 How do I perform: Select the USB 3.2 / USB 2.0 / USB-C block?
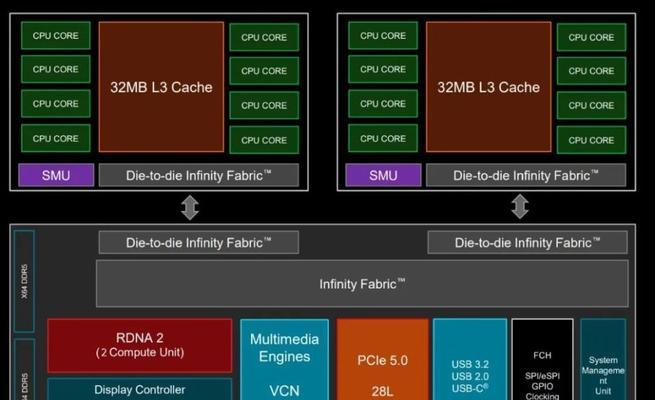pos(470,359)
